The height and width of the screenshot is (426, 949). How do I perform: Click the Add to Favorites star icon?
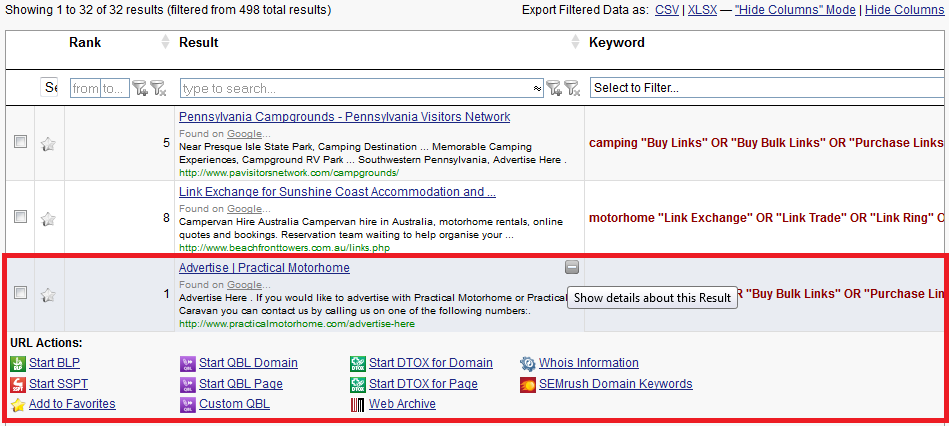(x=18, y=405)
